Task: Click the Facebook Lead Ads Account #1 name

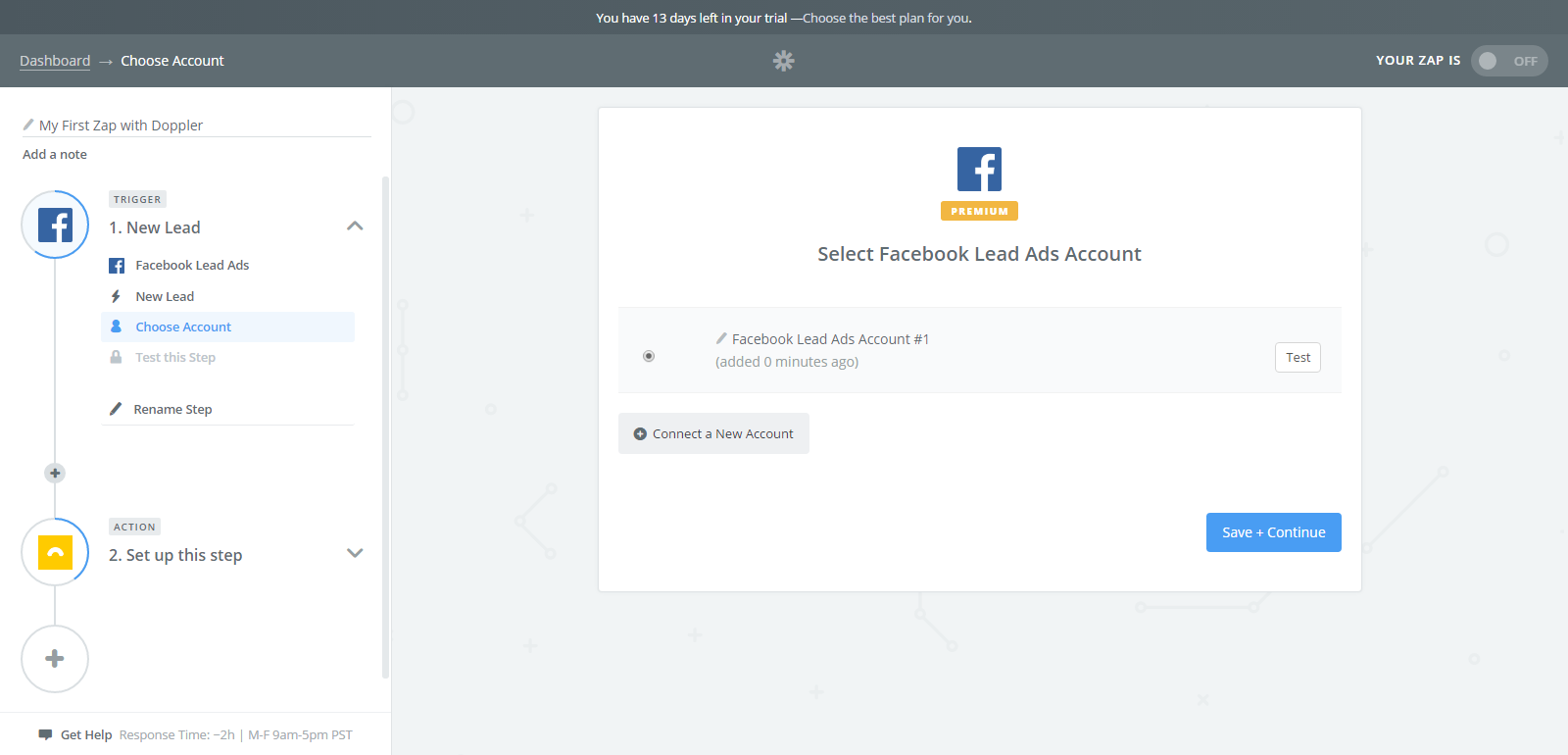Action: click(x=830, y=339)
